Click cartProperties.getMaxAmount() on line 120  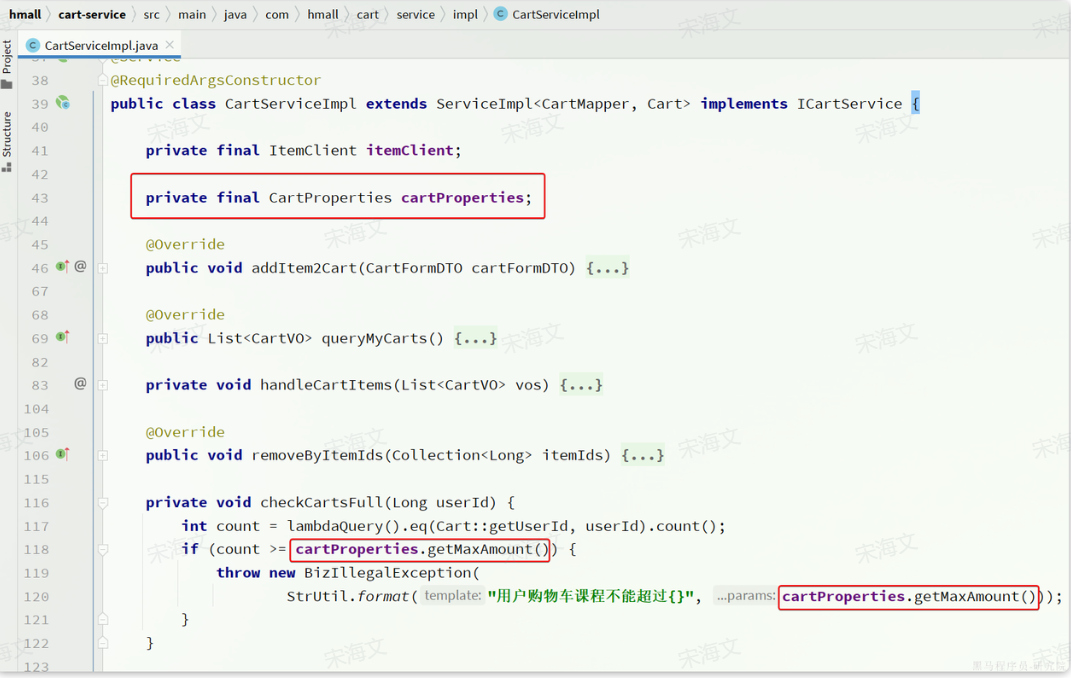pyautogui.click(x=908, y=596)
